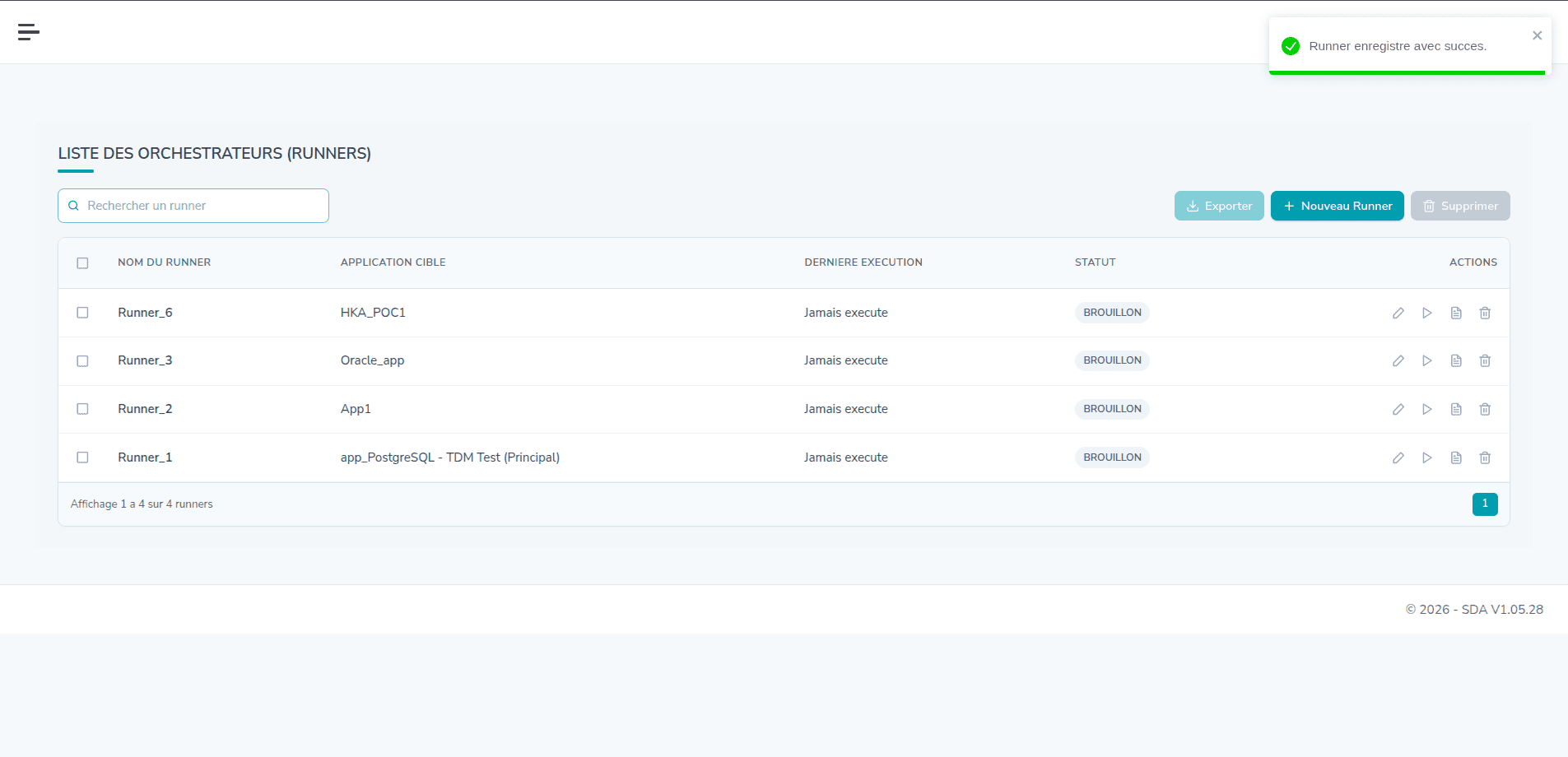Click the NOM DU RUNNER column header
Viewport: 1568px width, 757px height.
[164, 262]
